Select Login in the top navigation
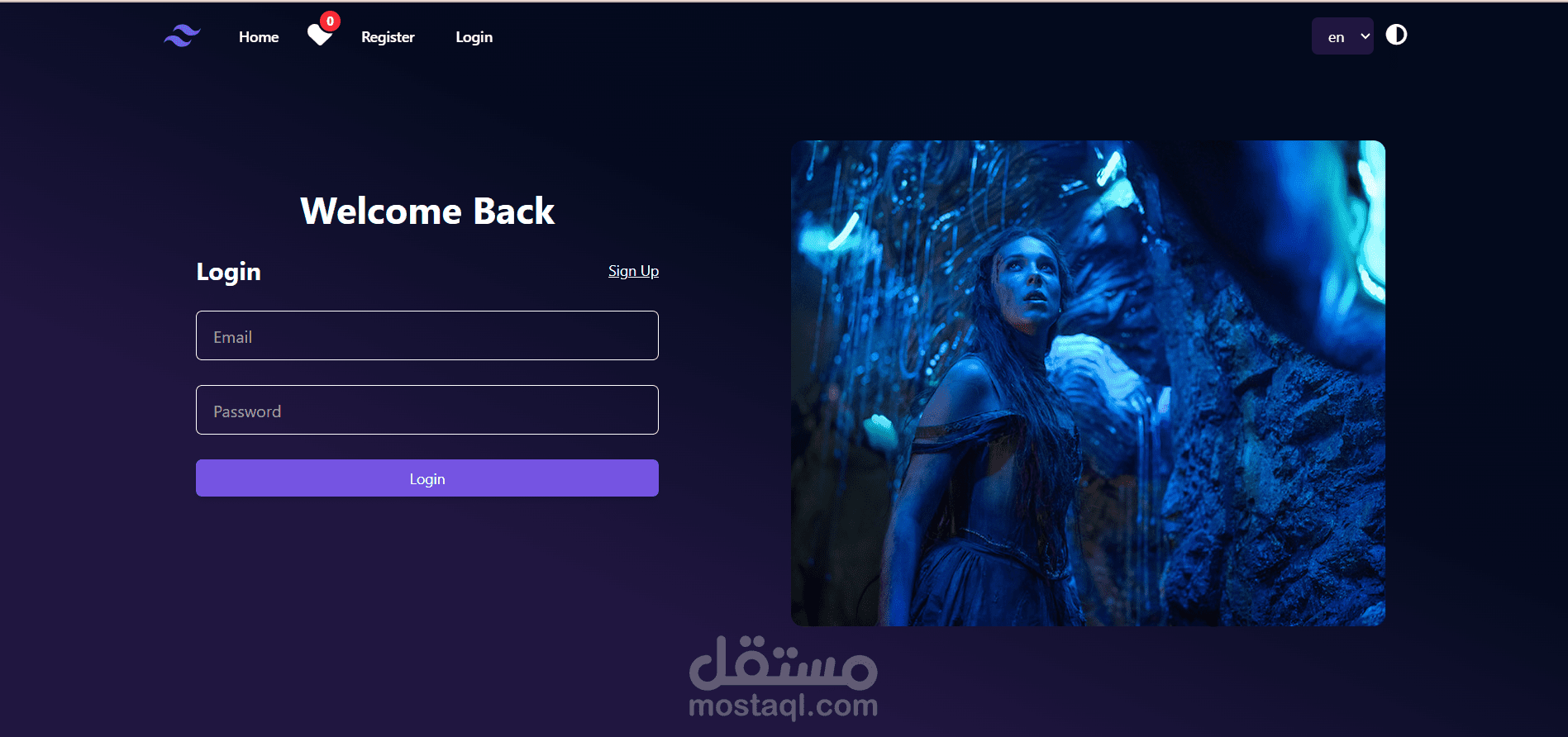 [474, 37]
